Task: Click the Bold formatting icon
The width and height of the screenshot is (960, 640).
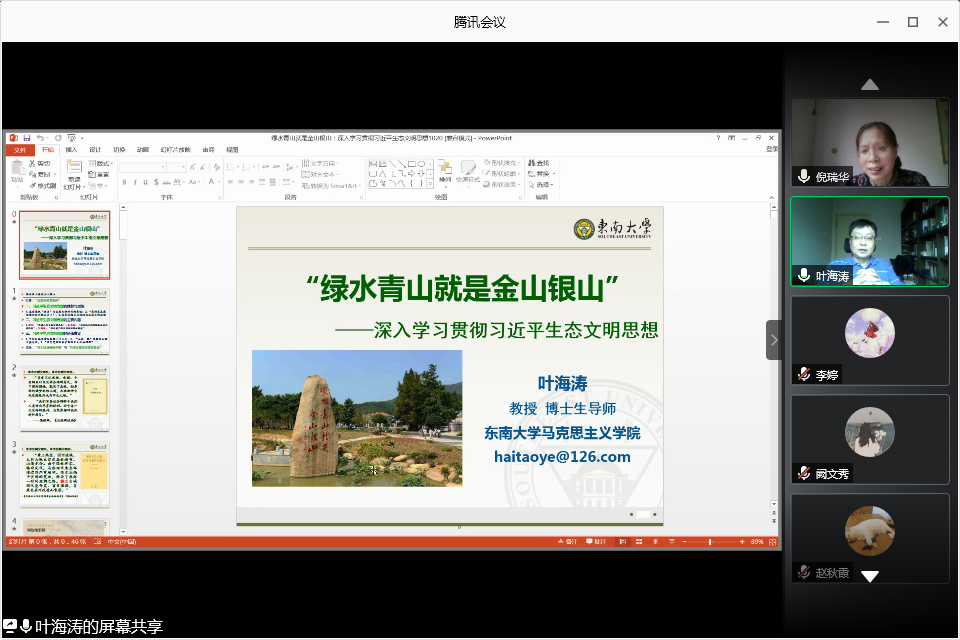Action: pos(124,182)
